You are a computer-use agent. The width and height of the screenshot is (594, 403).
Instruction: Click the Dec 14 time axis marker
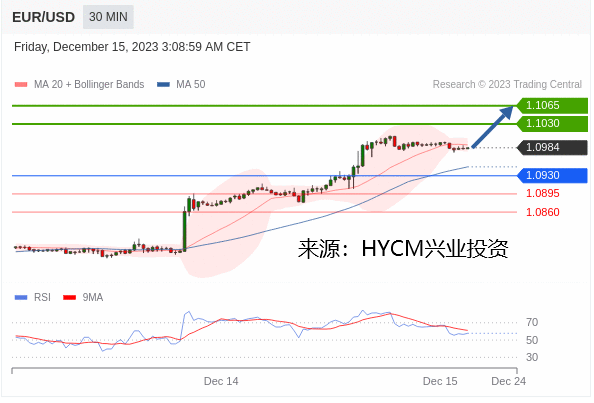pos(221,381)
